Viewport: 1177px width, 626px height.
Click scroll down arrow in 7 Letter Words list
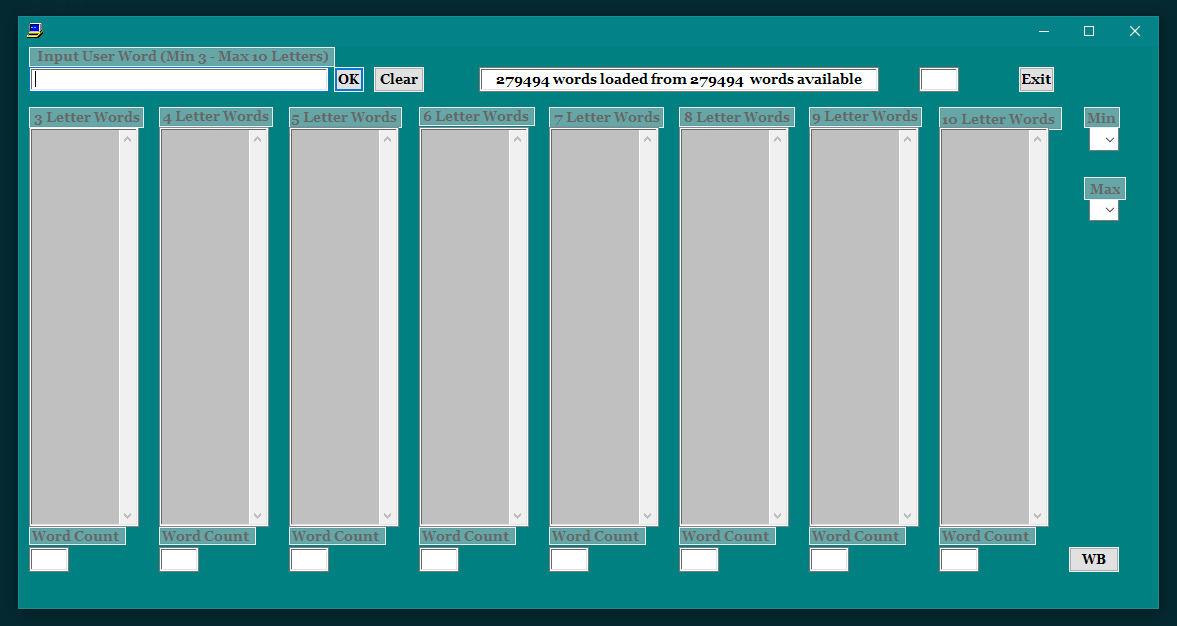(x=647, y=516)
